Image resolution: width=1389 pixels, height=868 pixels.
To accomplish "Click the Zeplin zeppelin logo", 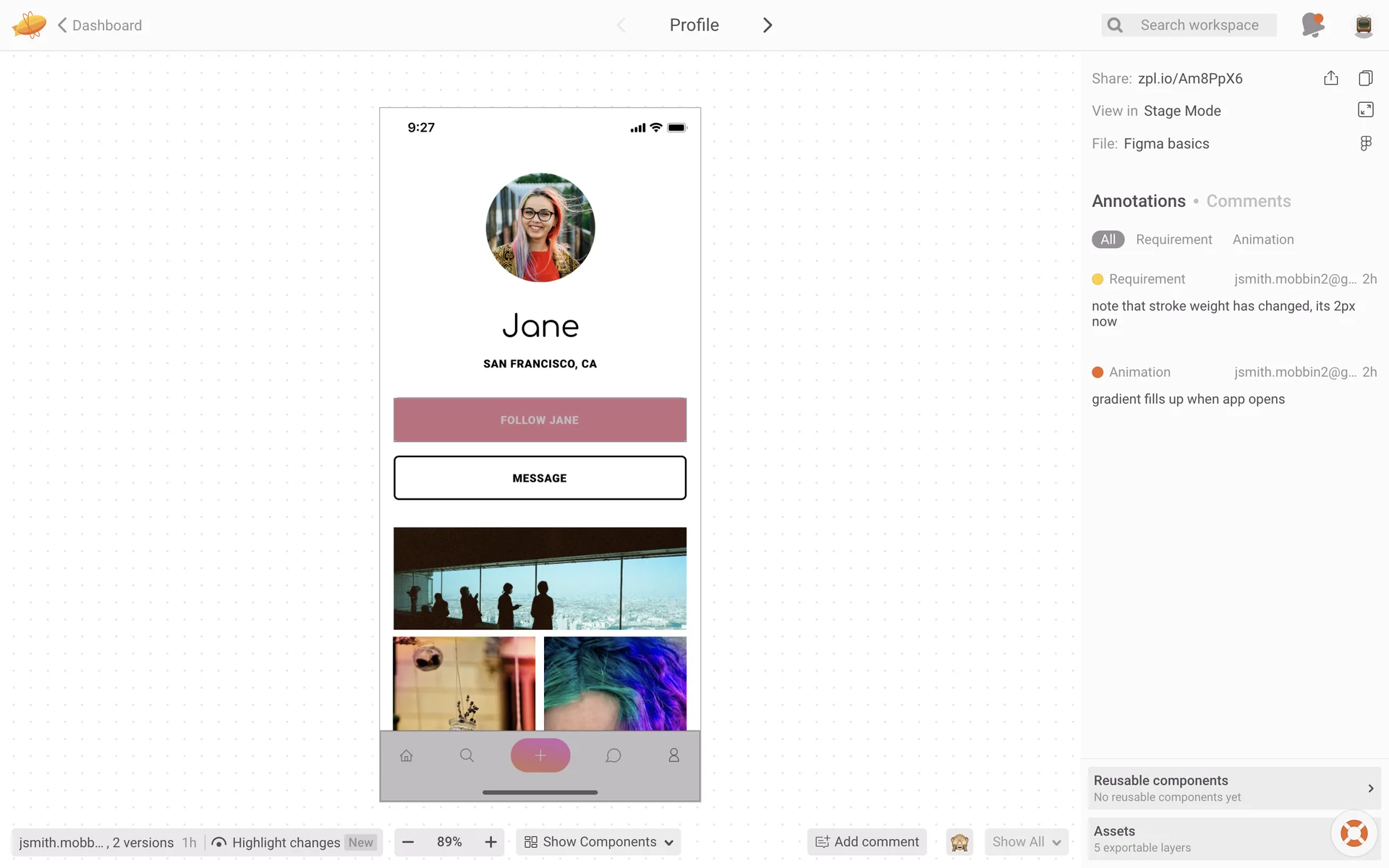I will click(x=29, y=25).
